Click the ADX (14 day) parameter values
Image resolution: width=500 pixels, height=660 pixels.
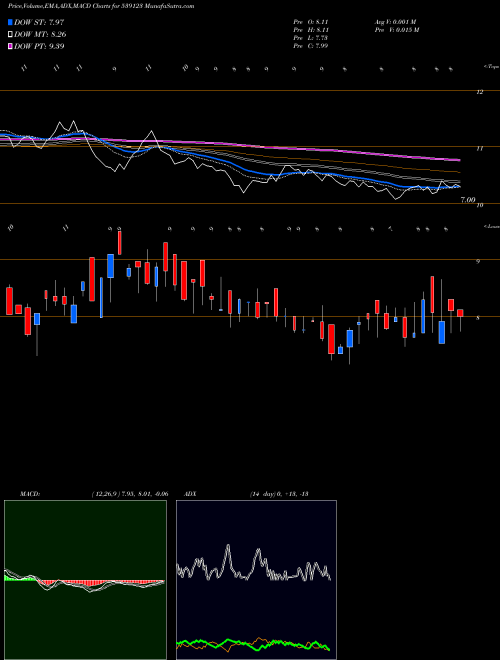[279, 494]
